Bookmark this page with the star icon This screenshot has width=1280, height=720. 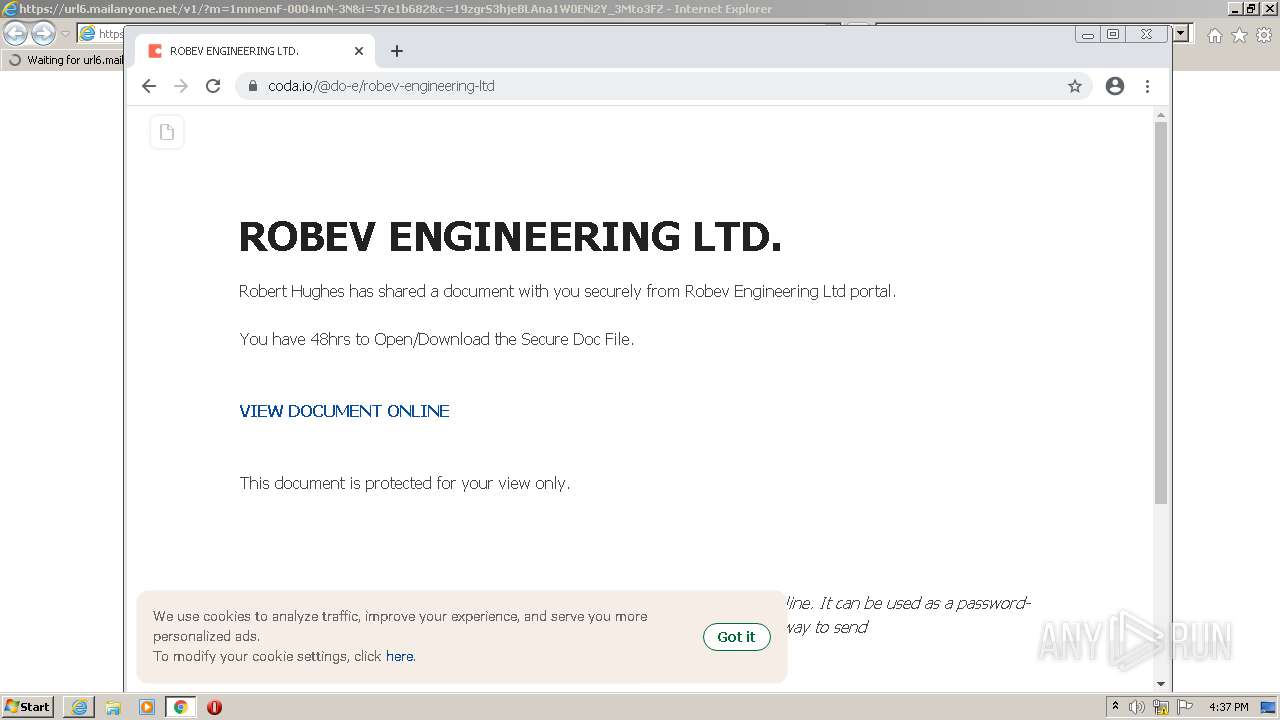(1075, 86)
